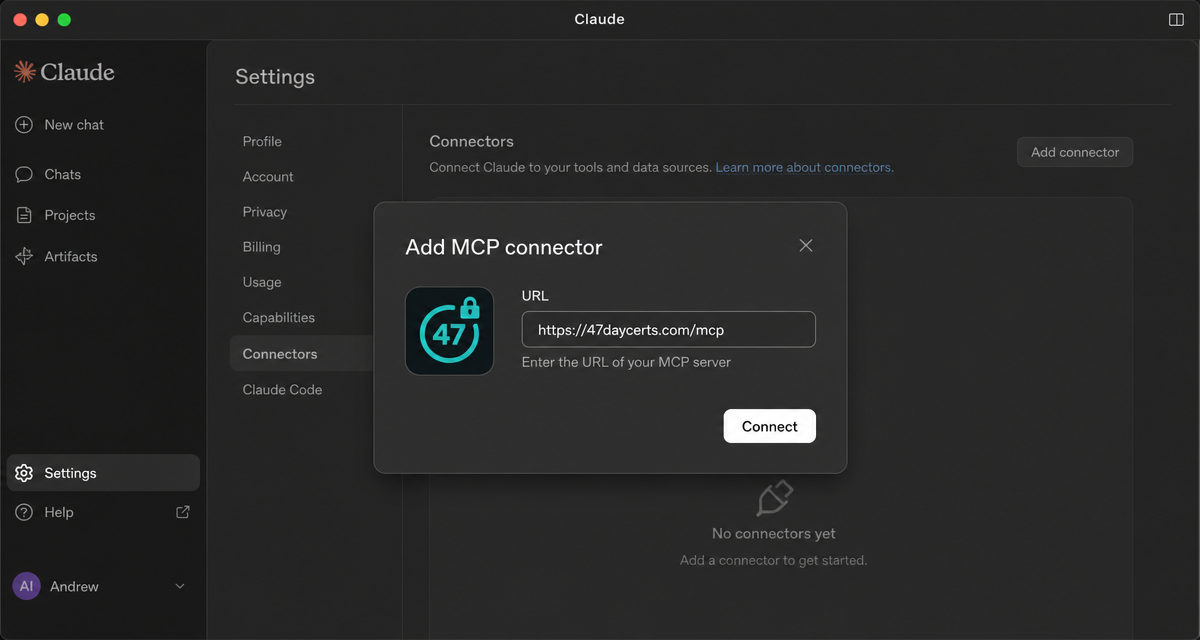Go to Privacy settings

[x=265, y=211]
